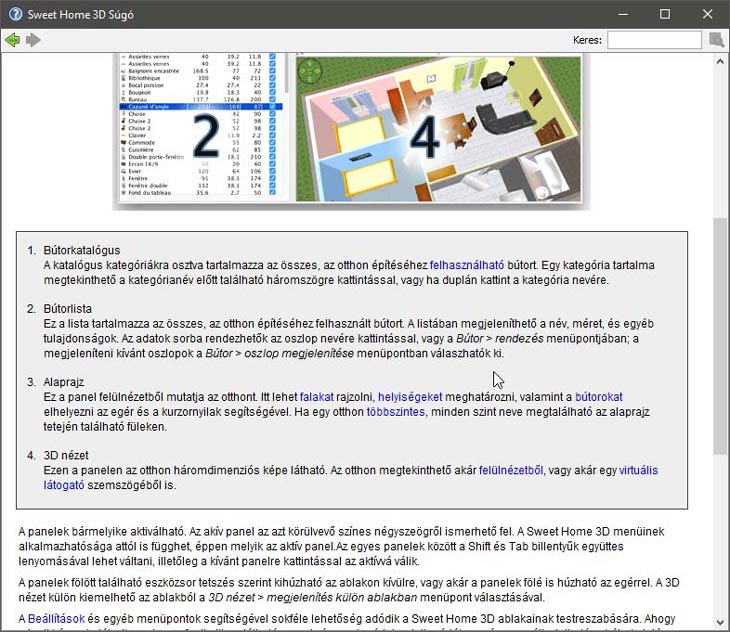
Task: Open the "helyiségeket" link
Action: 409,397
